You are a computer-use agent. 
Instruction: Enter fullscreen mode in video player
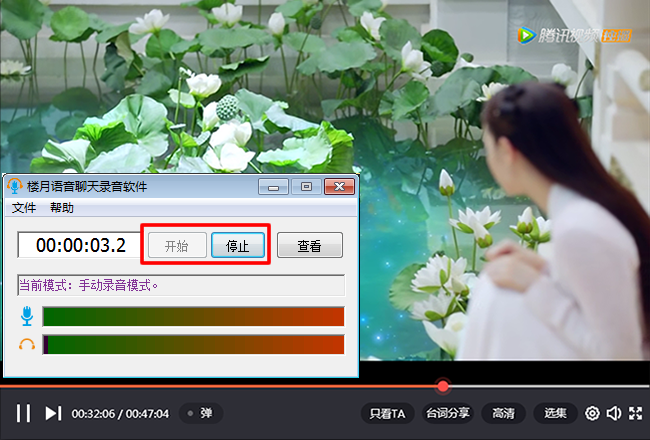(x=635, y=413)
